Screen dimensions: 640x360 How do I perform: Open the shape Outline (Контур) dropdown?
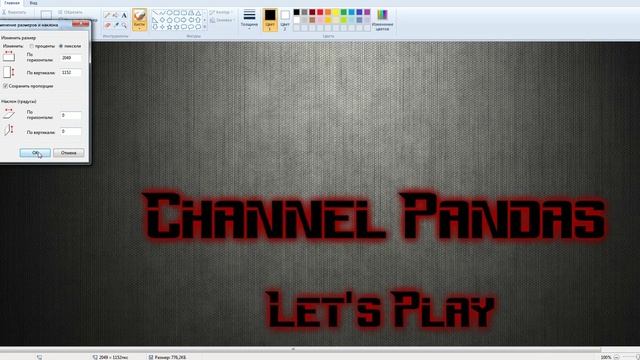[222, 12]
